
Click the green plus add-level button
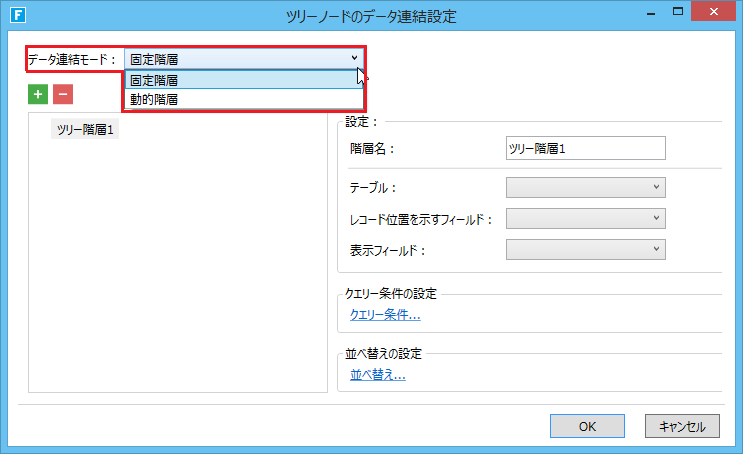[x=38, y=94]
